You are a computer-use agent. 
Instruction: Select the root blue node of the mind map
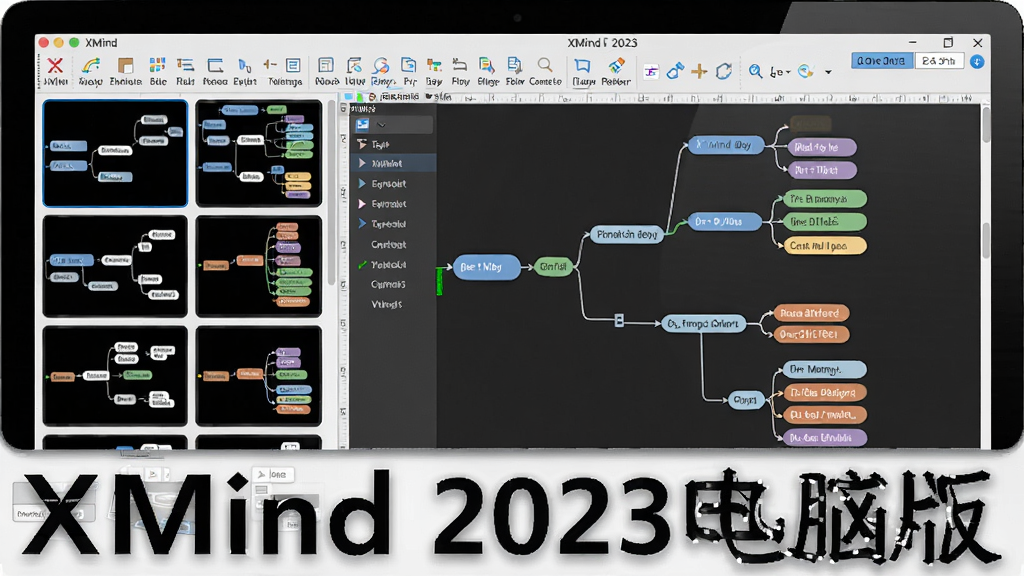(x=487, y=266)
